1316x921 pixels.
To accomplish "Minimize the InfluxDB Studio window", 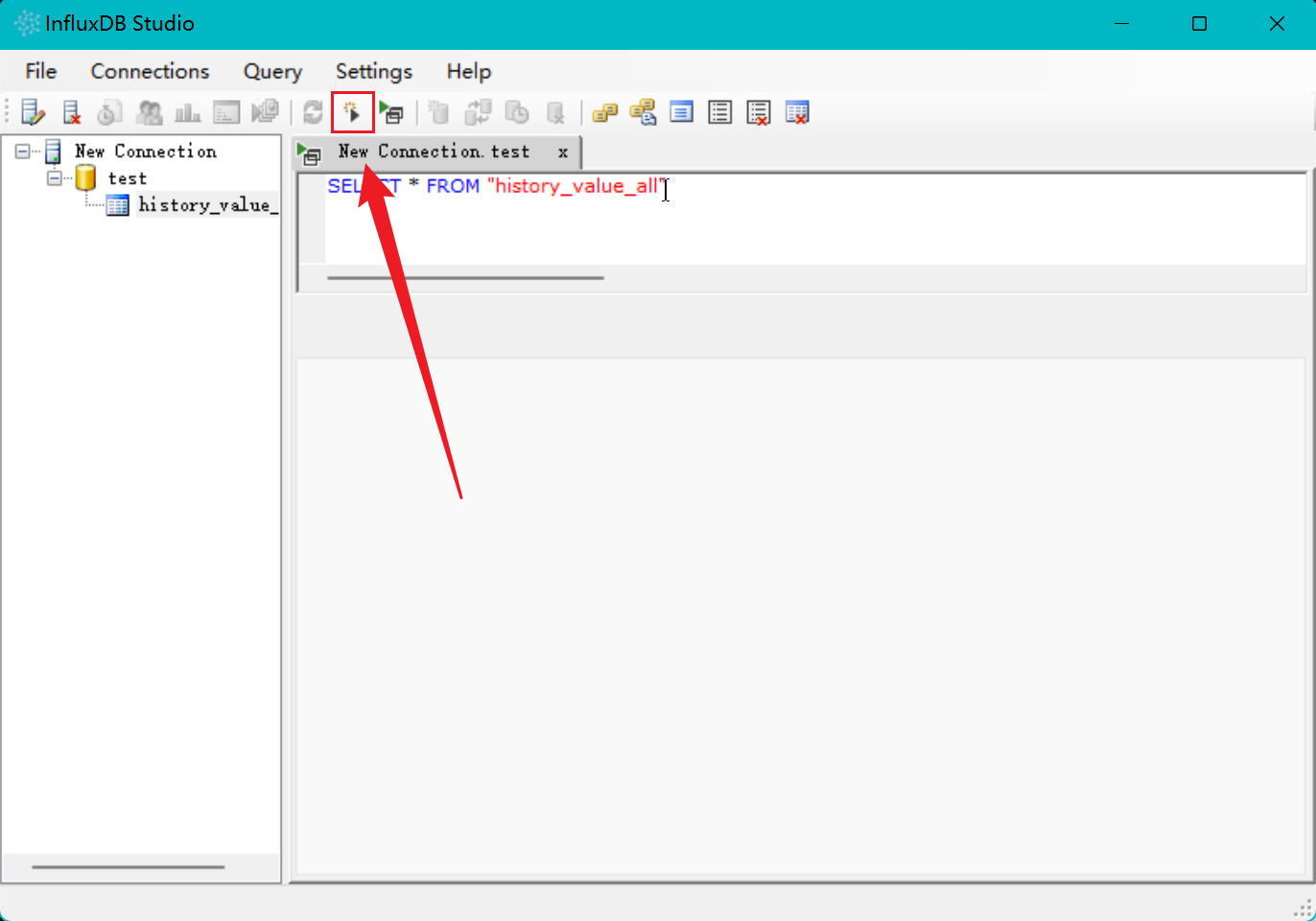I will click(x=1121, y=24).
